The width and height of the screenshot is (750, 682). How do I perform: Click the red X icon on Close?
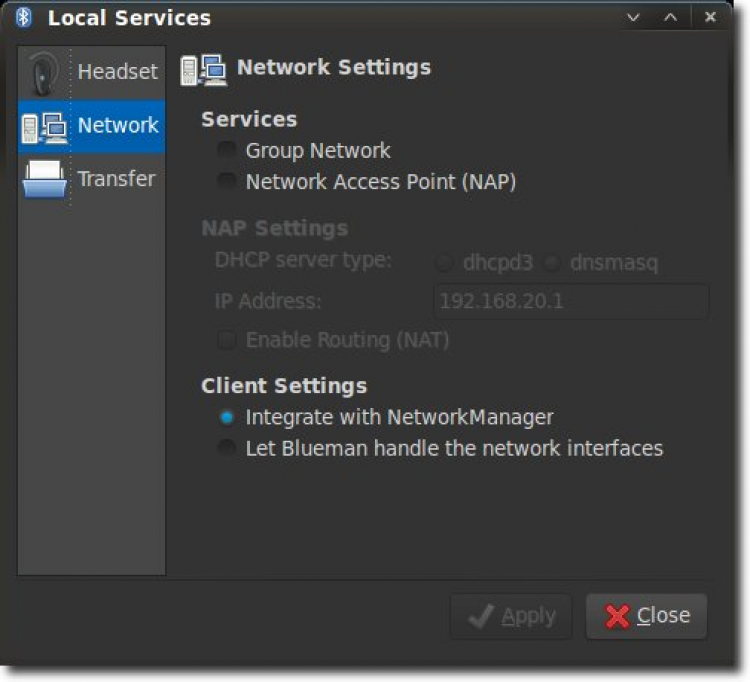pyautogui.click(x=618, y=616)
